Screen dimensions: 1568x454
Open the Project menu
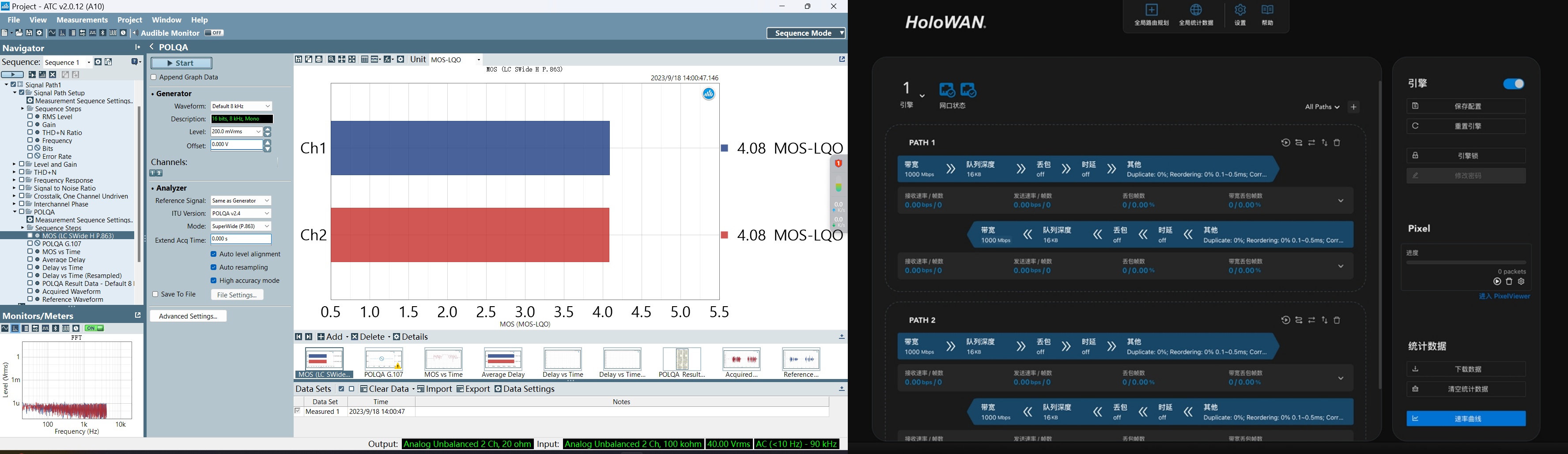pyautogui.click(x=130, y=20)
